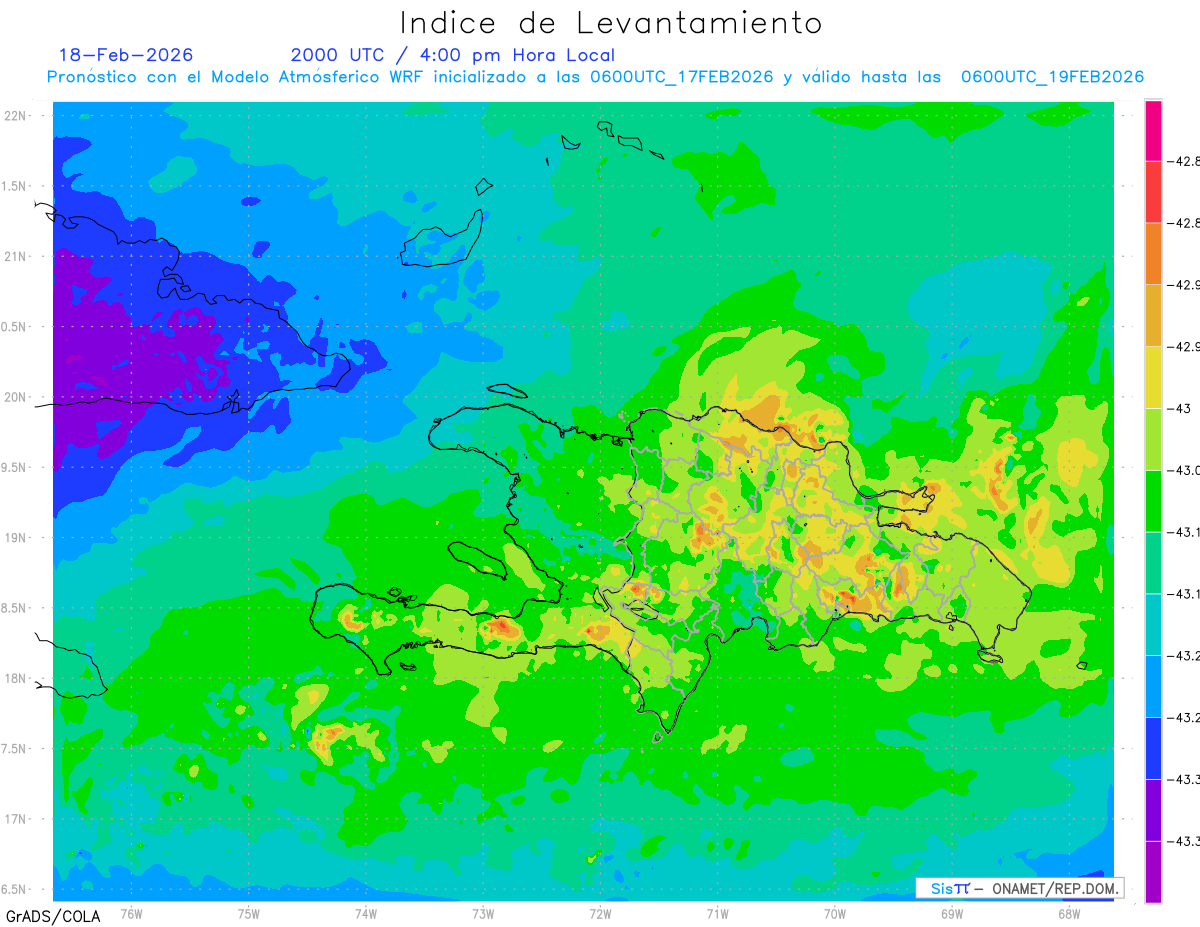1200x927 pixels.
Task: Select the pure green colorbar swatch
Action: [x=1153, y=501]
